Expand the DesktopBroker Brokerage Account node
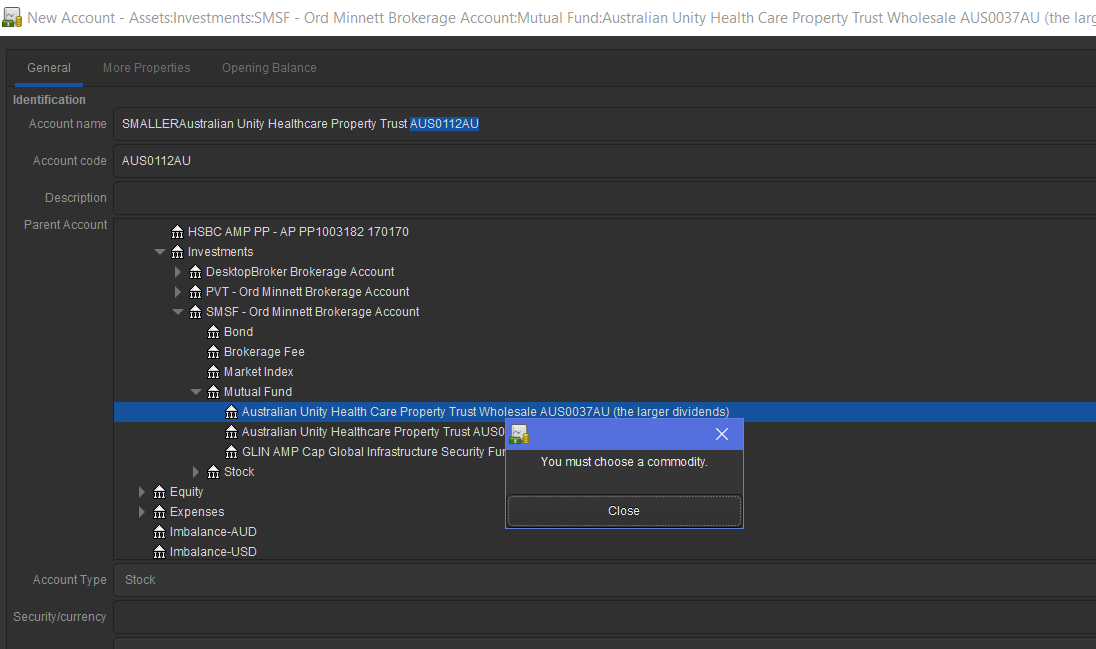The width and height of the screenshot is (1096, 649). point(178,272)
